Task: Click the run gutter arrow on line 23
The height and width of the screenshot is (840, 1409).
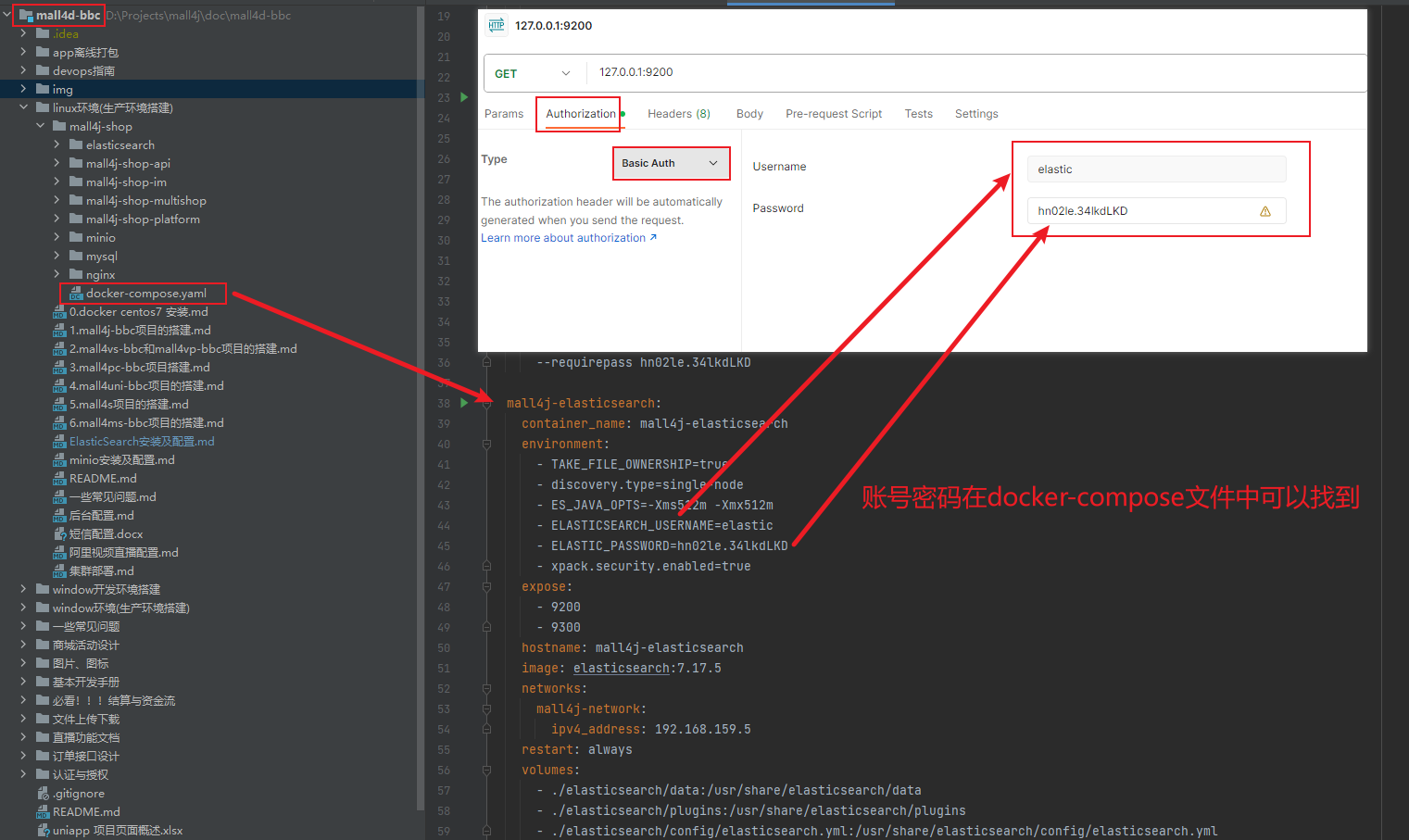Action: point(464,97)
